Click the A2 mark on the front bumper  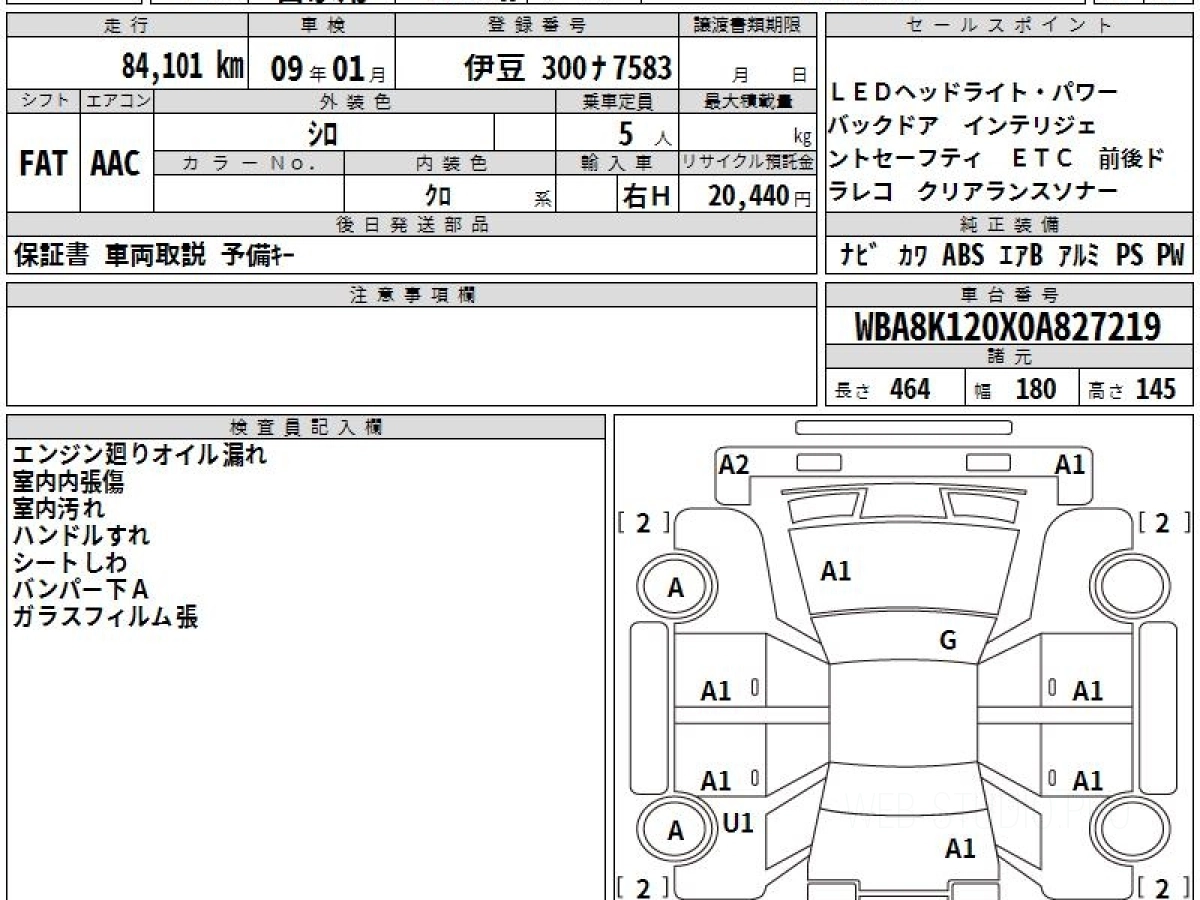pos(734,464)
